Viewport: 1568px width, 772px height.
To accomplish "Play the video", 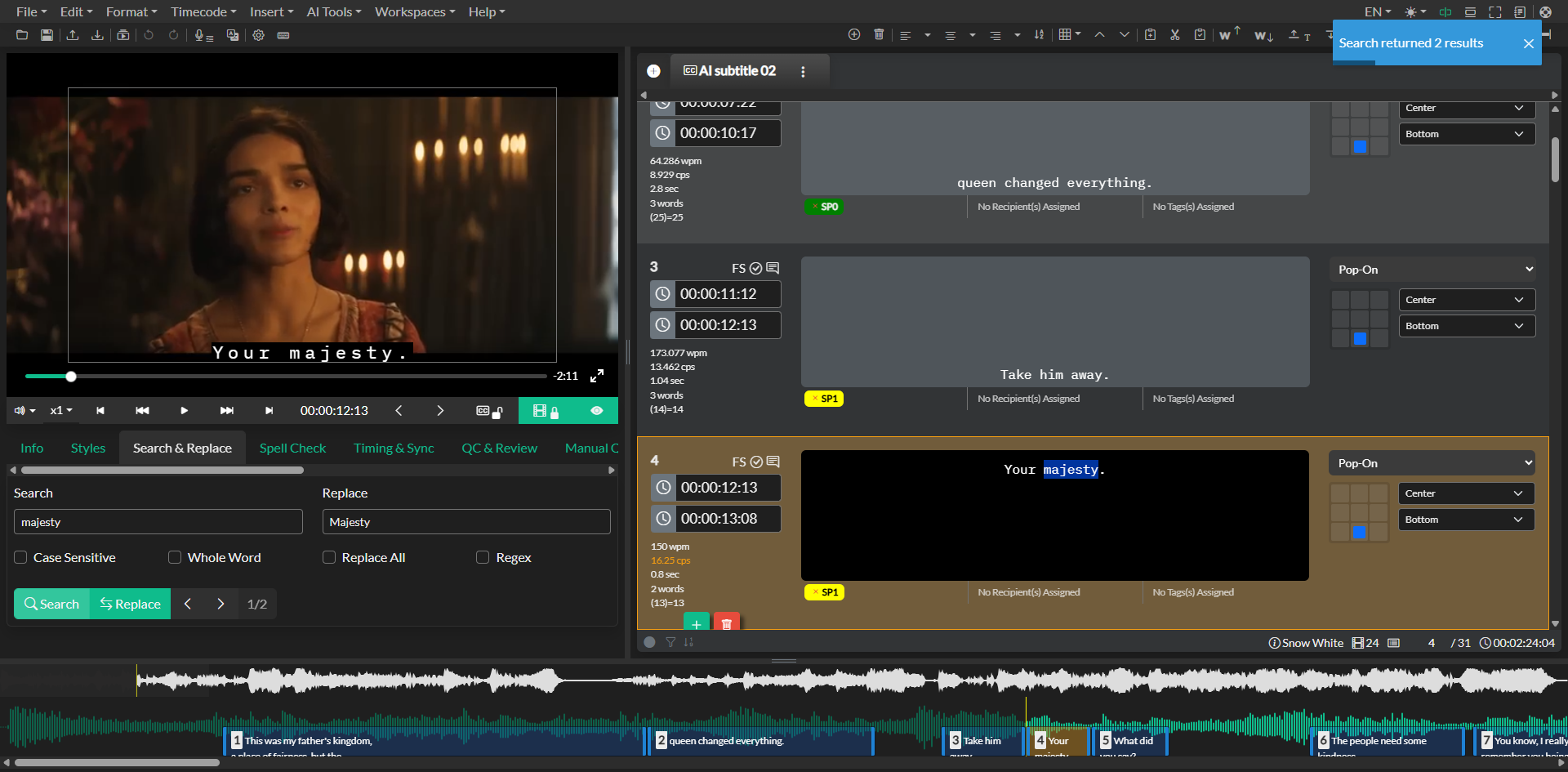I will 184,410.
